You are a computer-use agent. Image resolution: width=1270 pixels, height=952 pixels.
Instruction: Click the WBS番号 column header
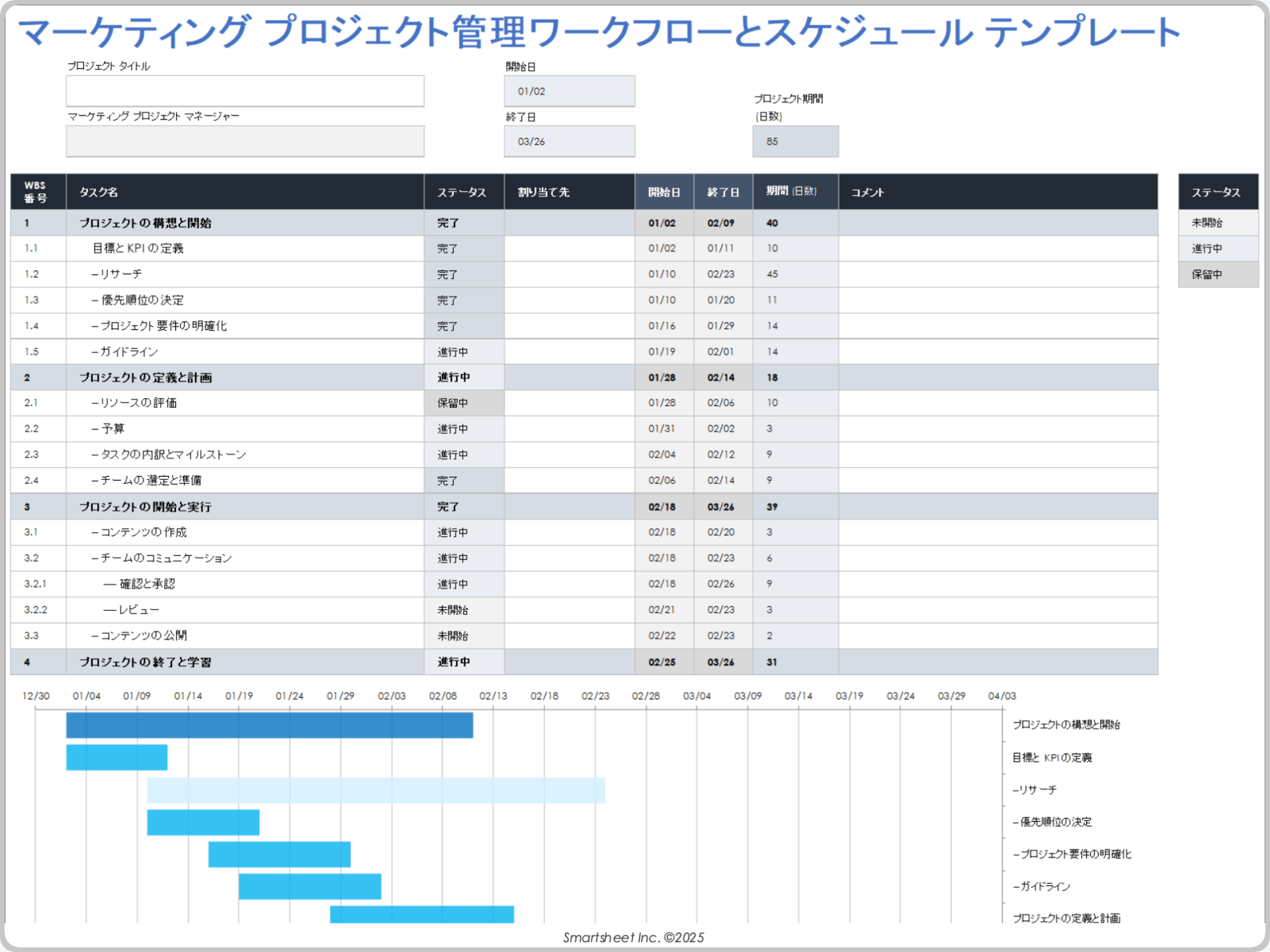pyautogui.click(x=38, y=192)
